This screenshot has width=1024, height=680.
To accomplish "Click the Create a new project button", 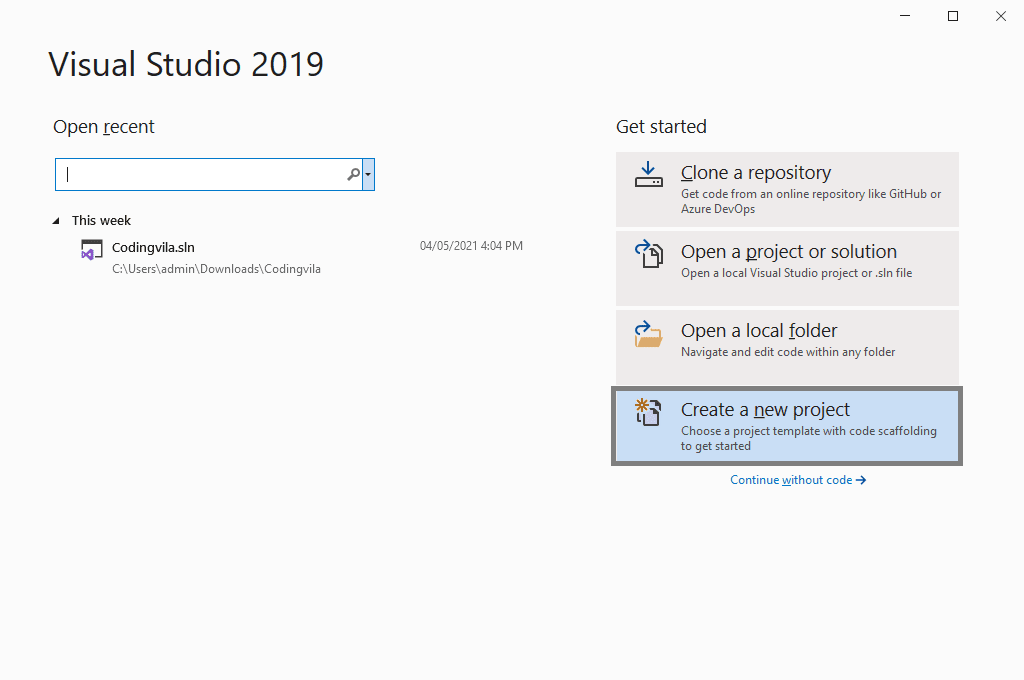I will [x=787, y=423].
